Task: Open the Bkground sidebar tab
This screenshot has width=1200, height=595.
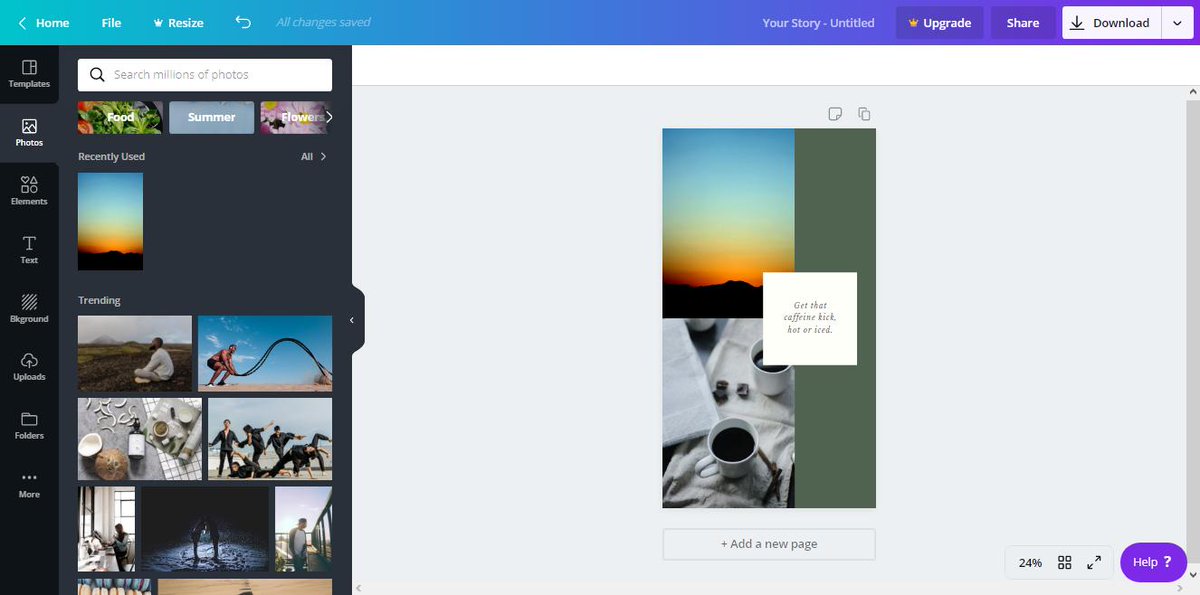Action: point(29,308)
